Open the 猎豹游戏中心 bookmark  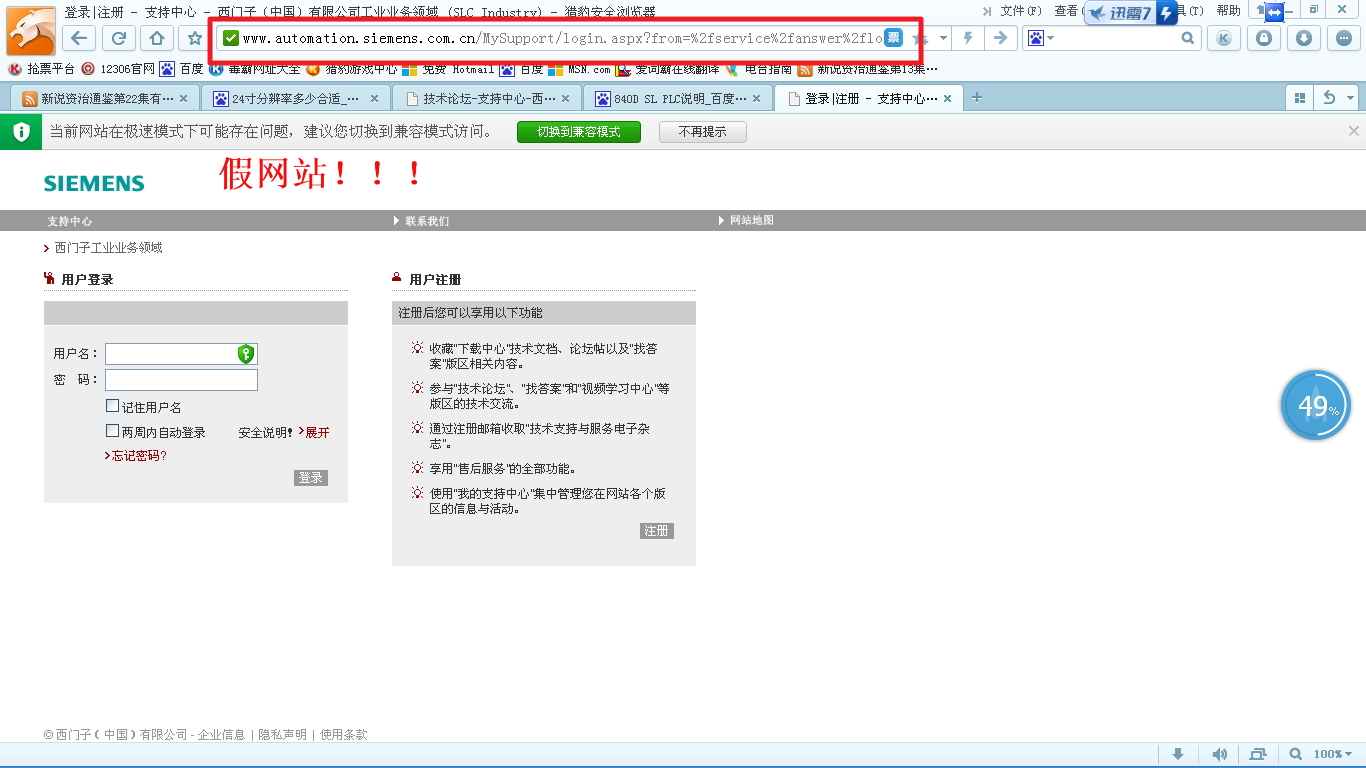[351, 69]
